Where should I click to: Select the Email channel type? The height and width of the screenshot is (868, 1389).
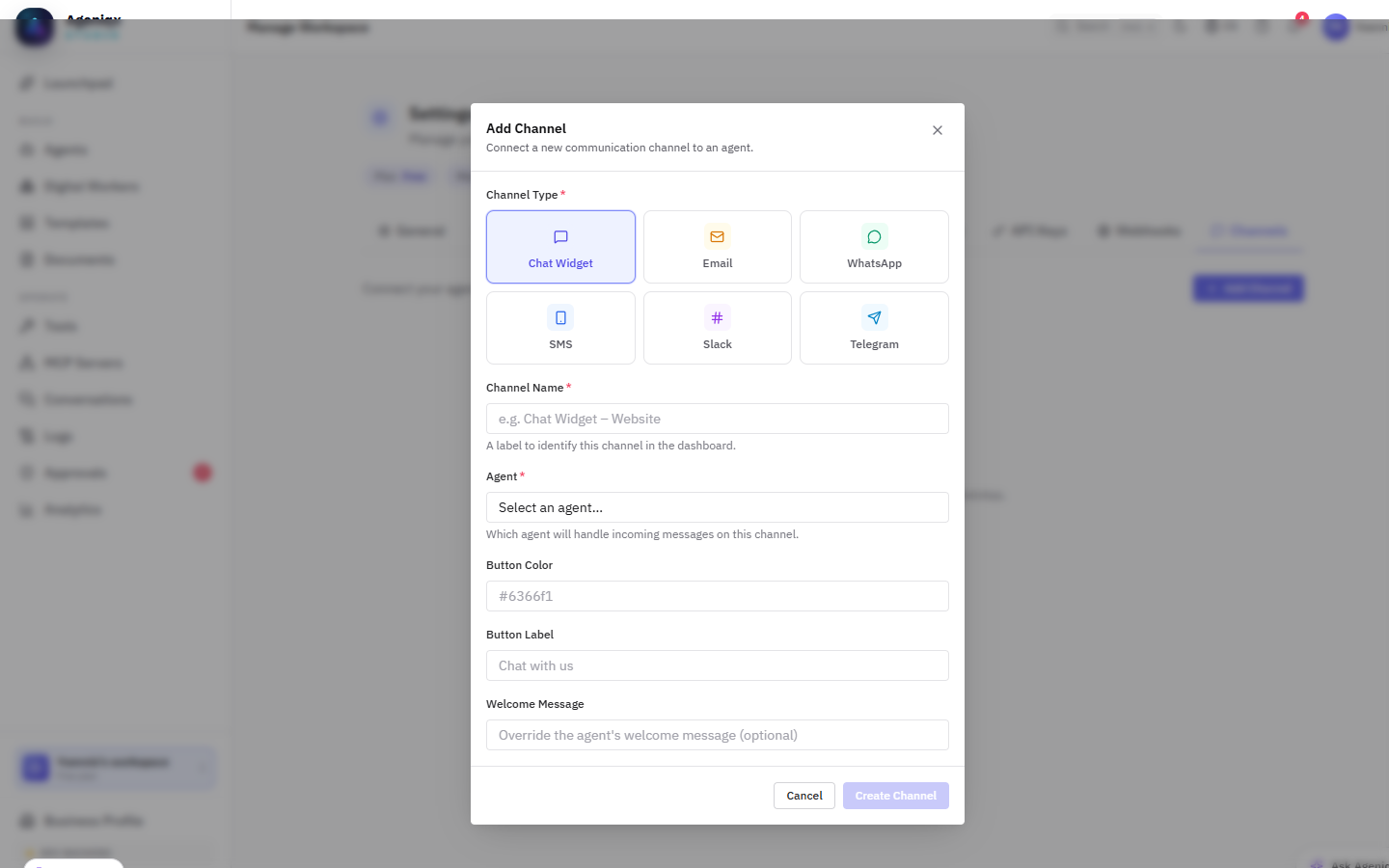click(718, 247)
